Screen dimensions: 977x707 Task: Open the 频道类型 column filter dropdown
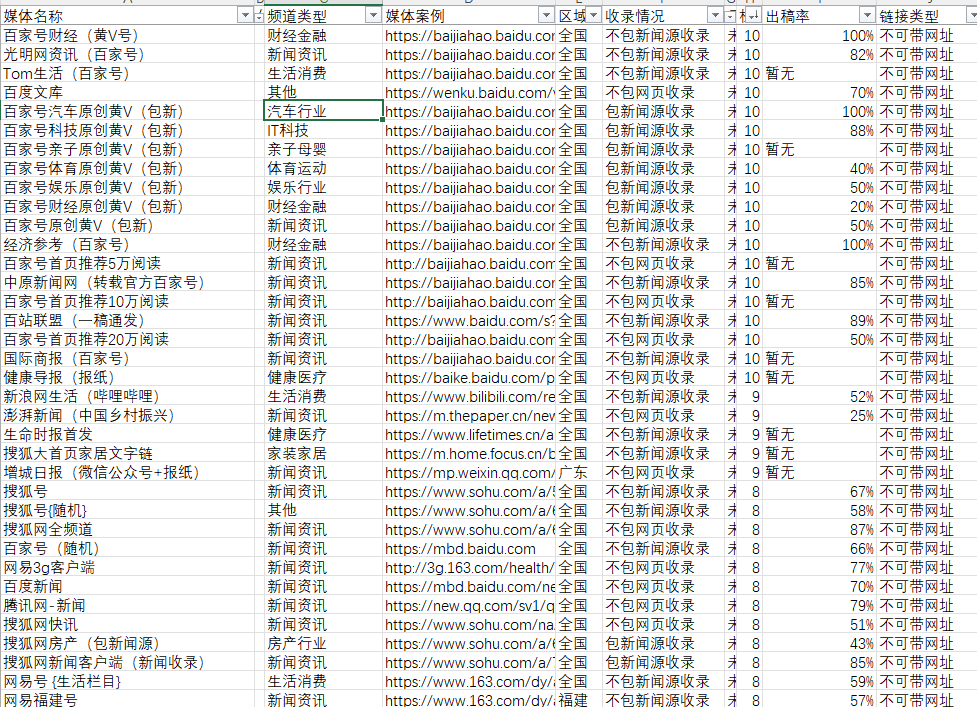[x=373, y=16]
